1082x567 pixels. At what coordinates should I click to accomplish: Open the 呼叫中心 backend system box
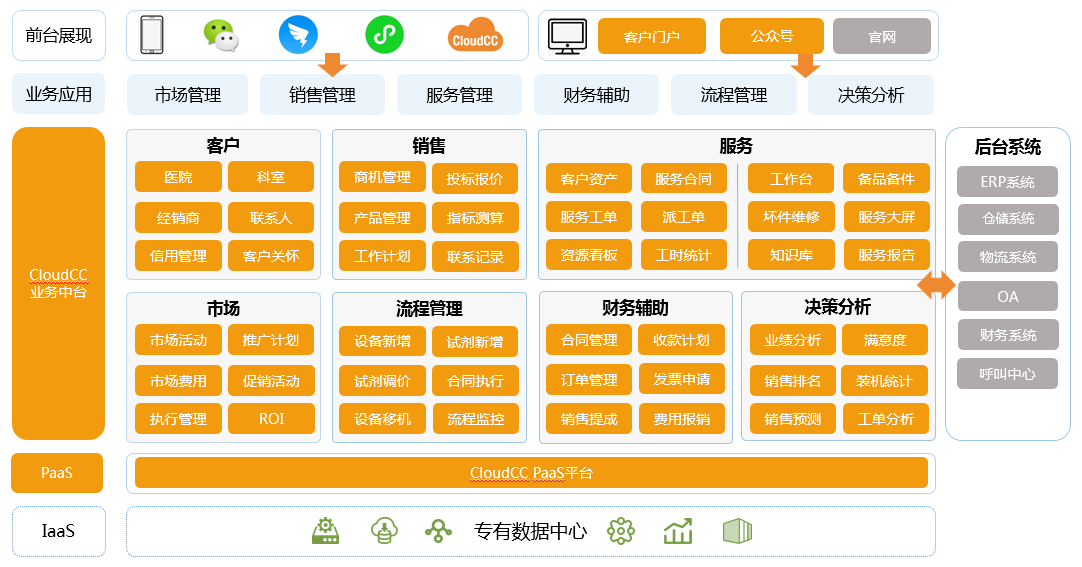coord(1007,374)
